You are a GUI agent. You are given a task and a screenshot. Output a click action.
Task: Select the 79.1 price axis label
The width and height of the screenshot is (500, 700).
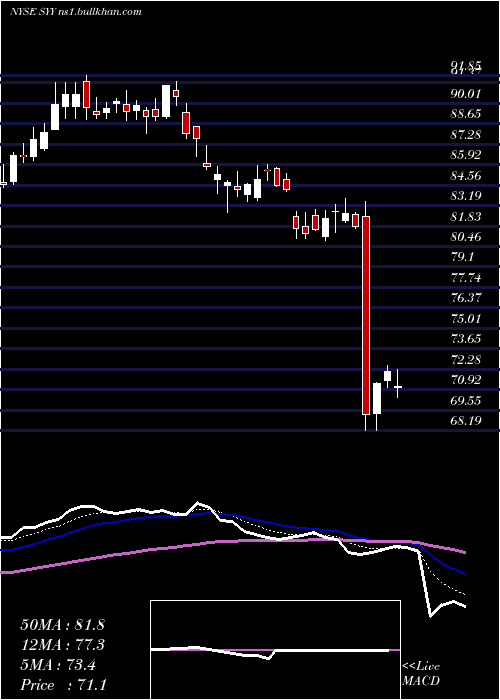click(462, 257)
